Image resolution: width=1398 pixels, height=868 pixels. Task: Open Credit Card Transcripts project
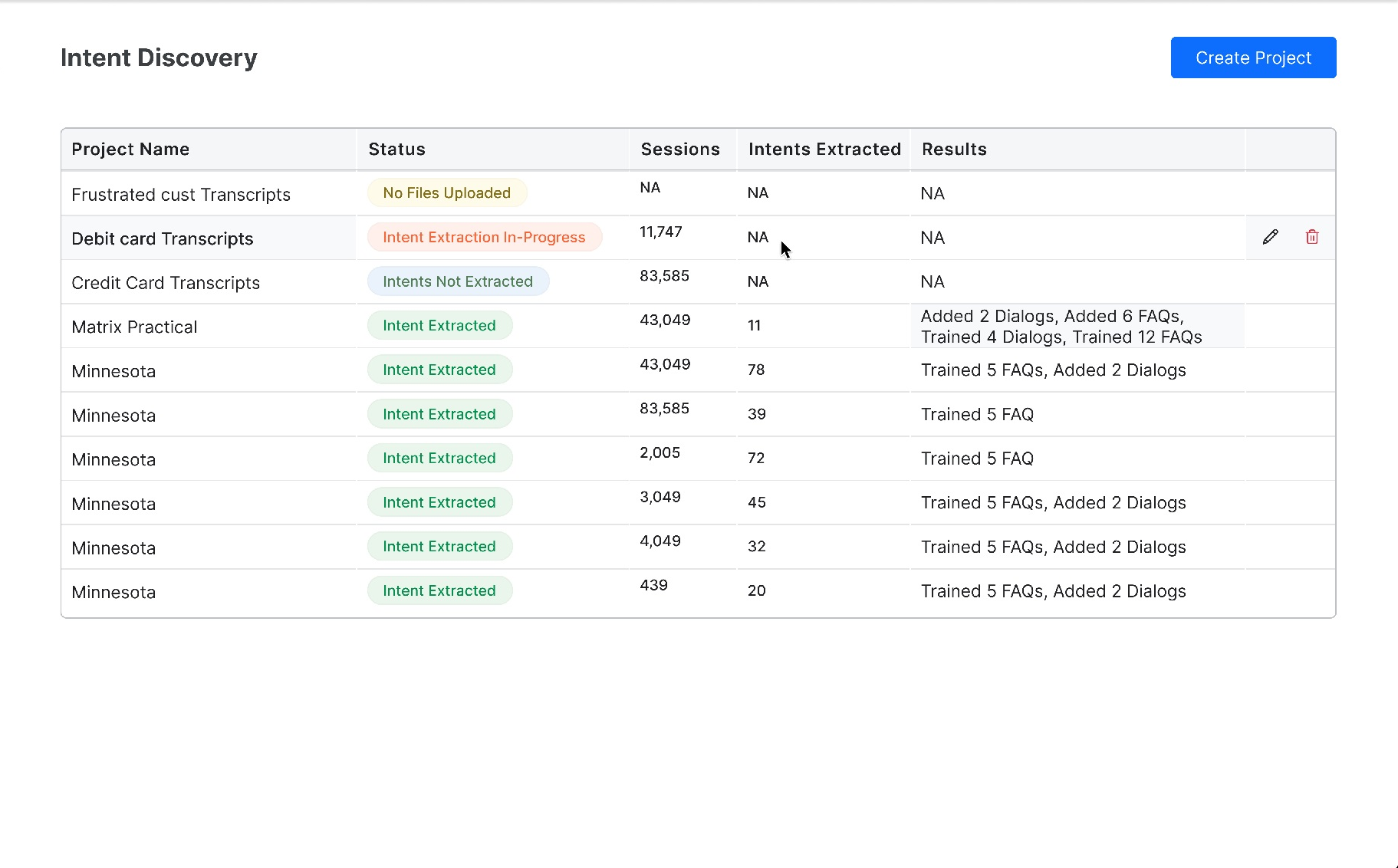[166, 283]
